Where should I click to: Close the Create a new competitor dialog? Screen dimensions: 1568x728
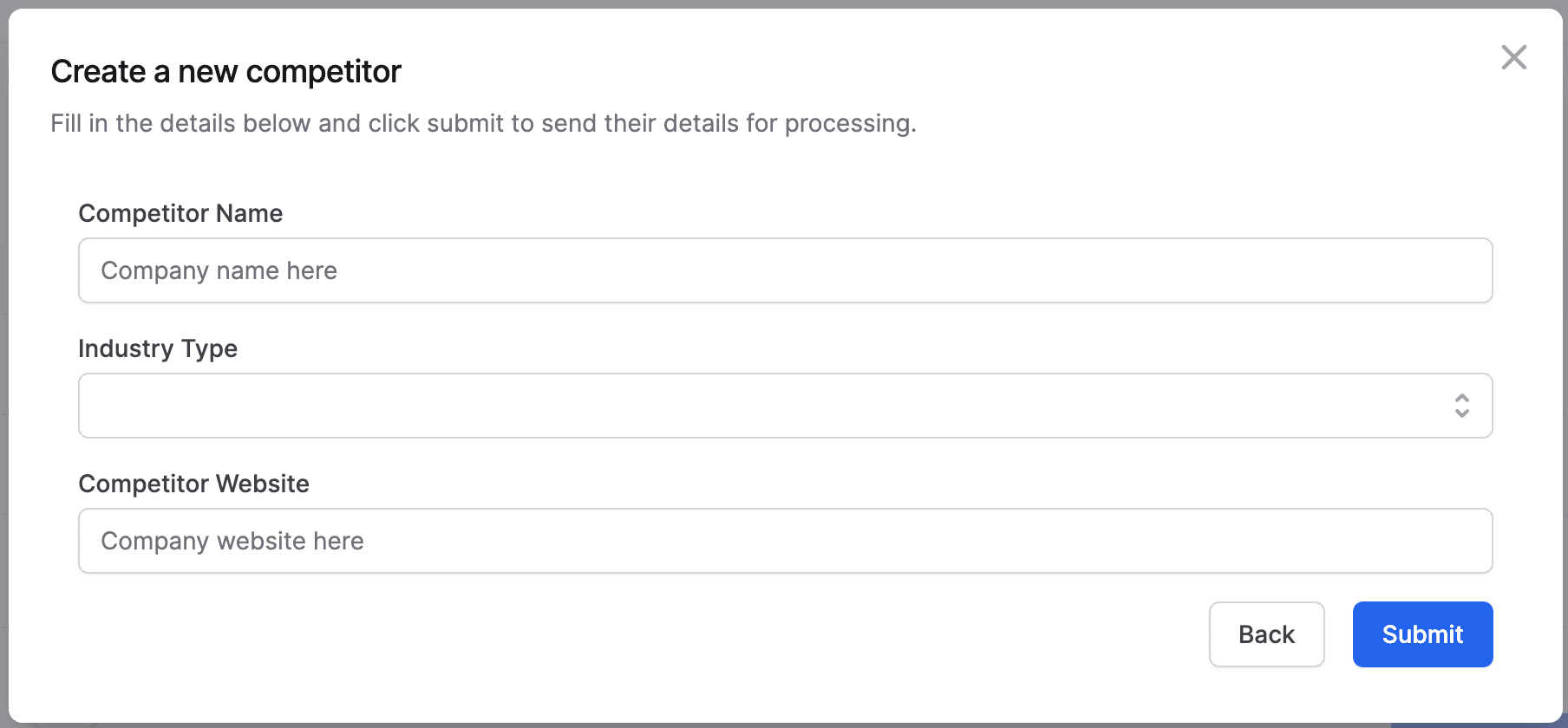pos(1513,57)
